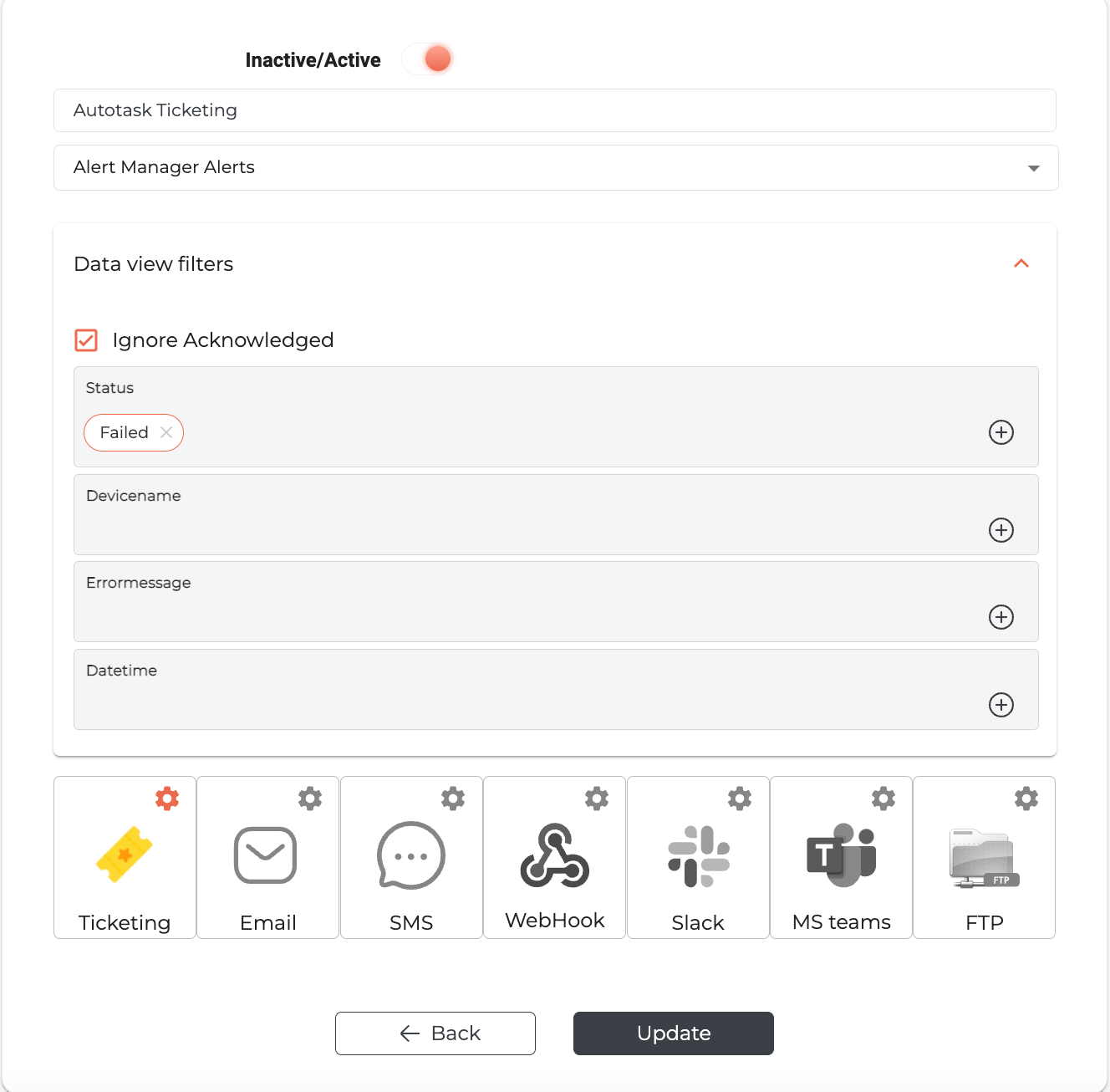The height and width of the screenshot is (1092, 1110).
Task: Toggle the Inactive/Active switch
Action: [428, 59]
